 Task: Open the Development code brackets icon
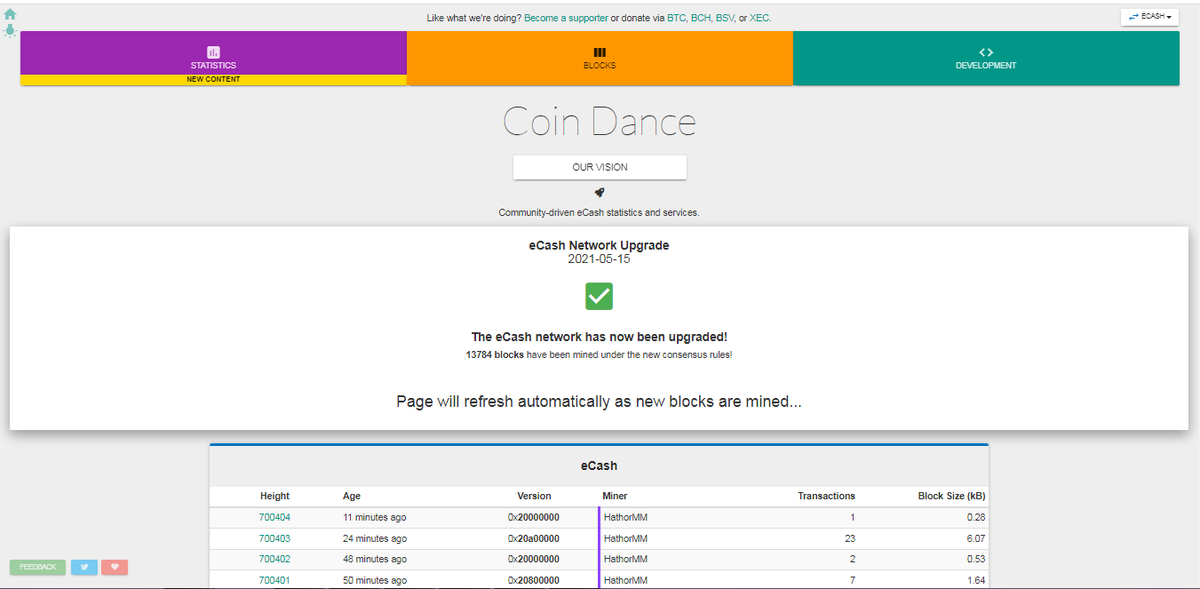986,52
